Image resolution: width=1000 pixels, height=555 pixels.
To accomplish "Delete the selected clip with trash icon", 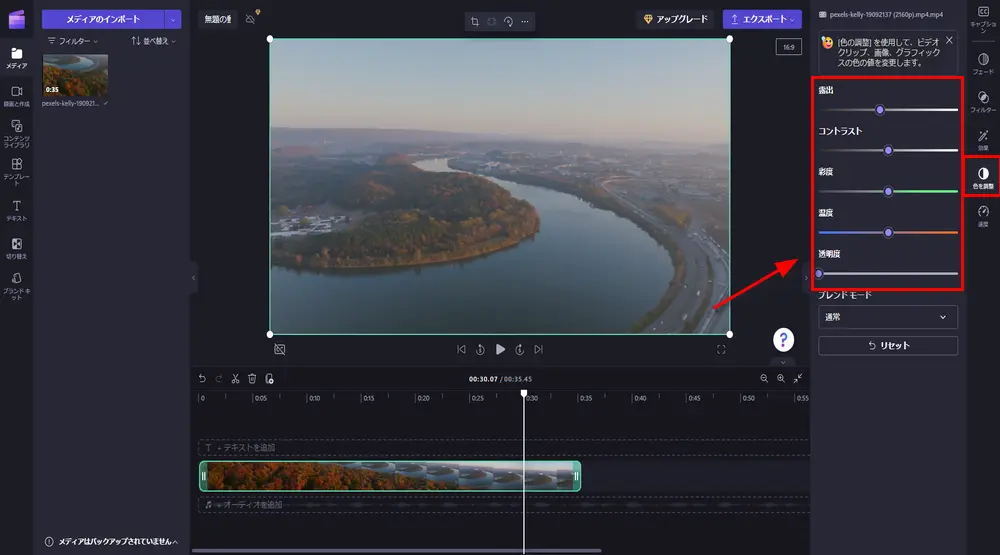I will (x=252, y=379).
